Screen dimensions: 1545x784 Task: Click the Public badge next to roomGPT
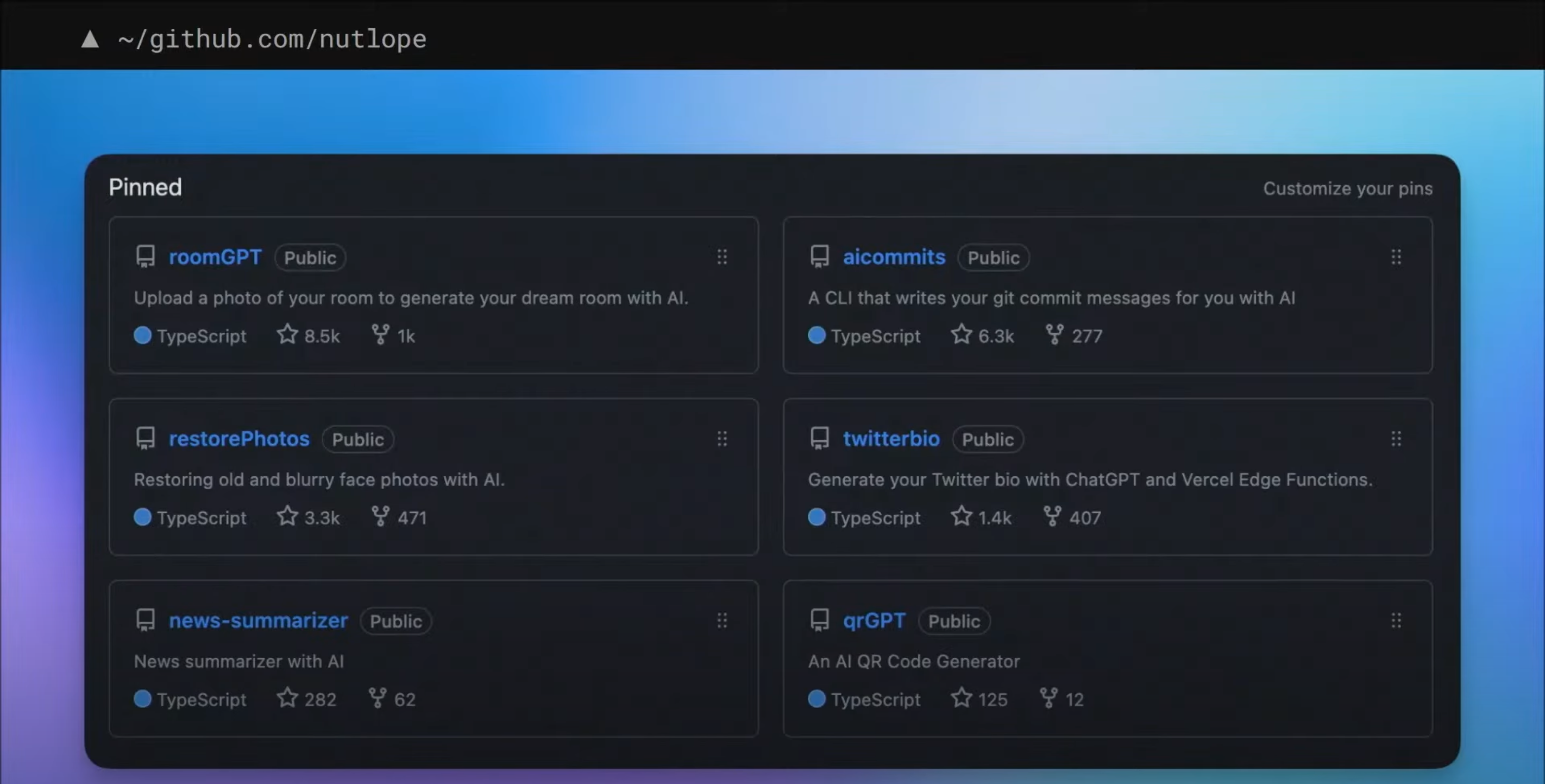point(310,258)
